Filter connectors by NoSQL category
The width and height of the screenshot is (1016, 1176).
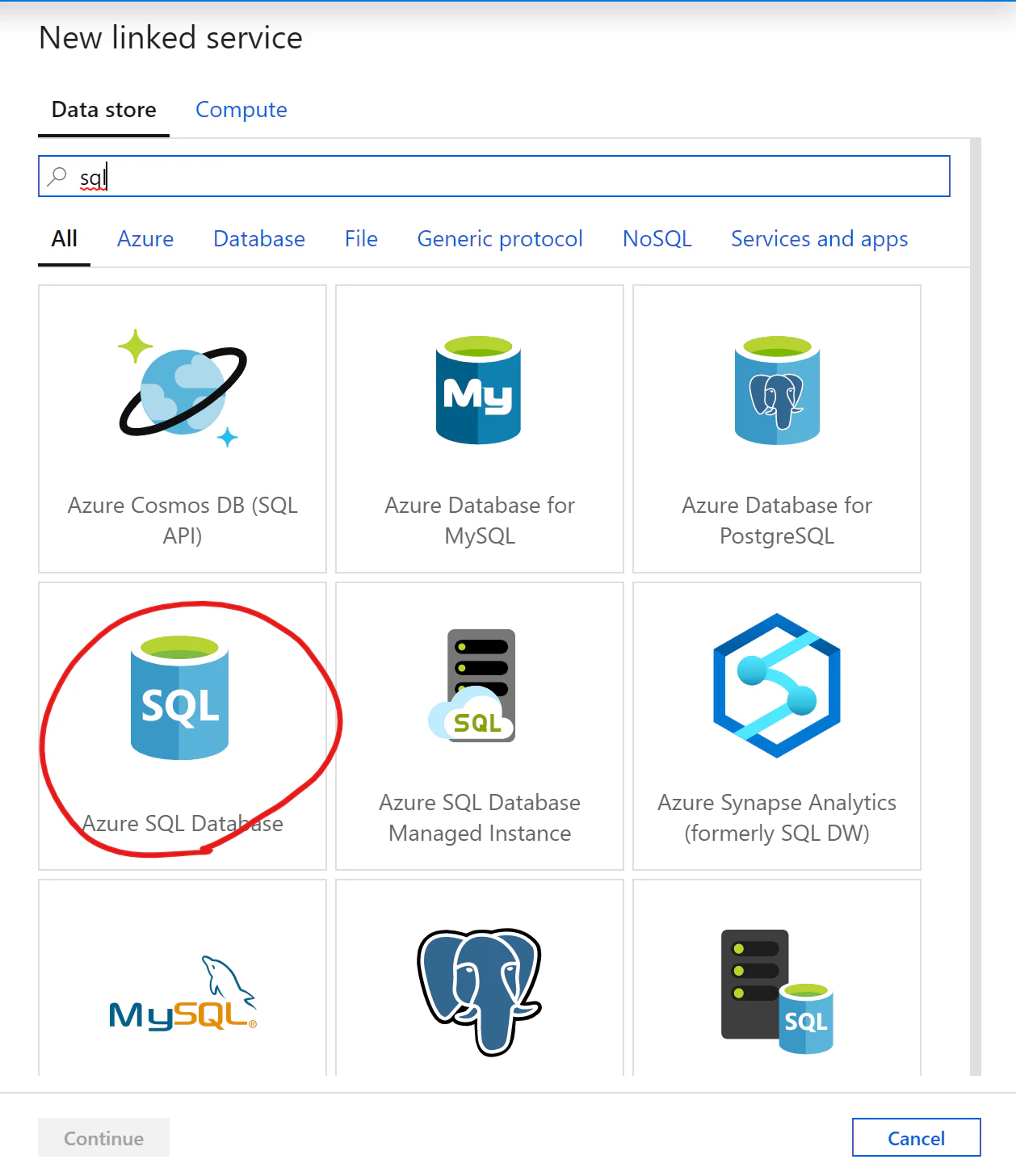click(x=657, y=239)
